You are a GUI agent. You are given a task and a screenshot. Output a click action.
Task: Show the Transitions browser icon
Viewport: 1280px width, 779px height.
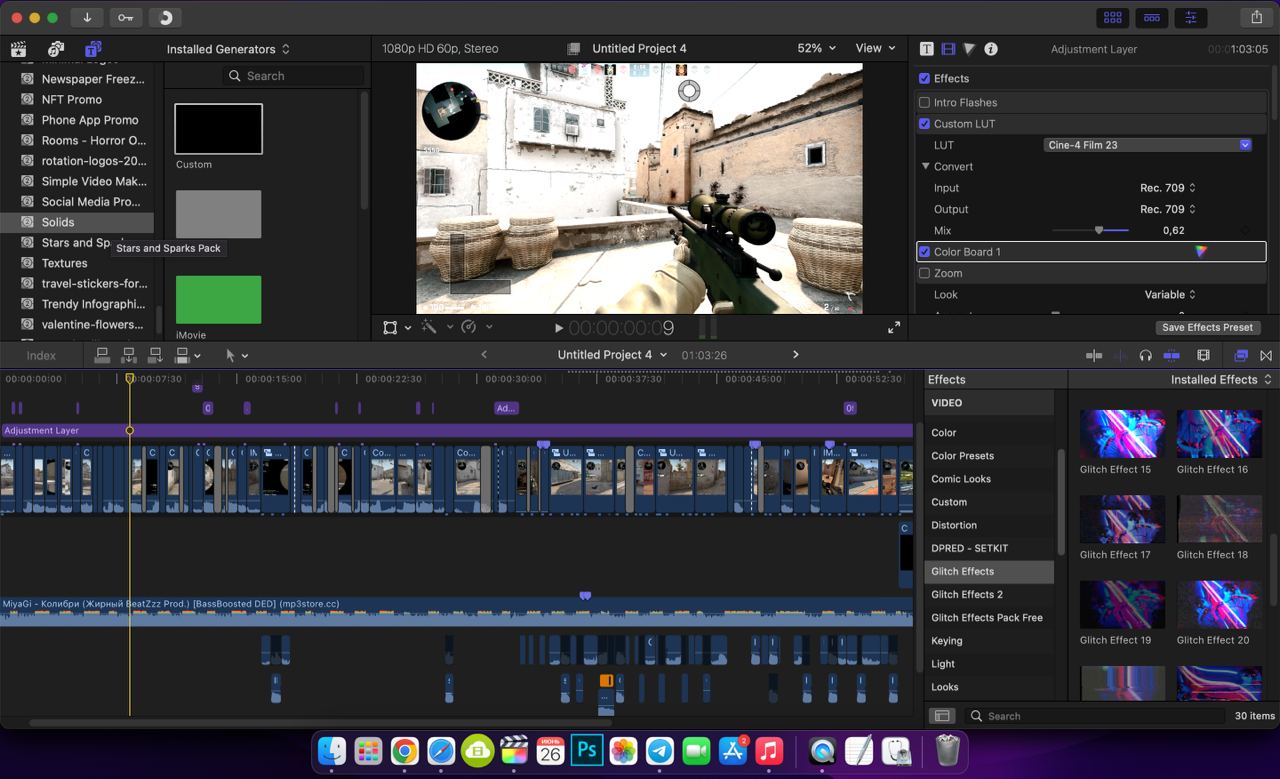click(1266, 355)
